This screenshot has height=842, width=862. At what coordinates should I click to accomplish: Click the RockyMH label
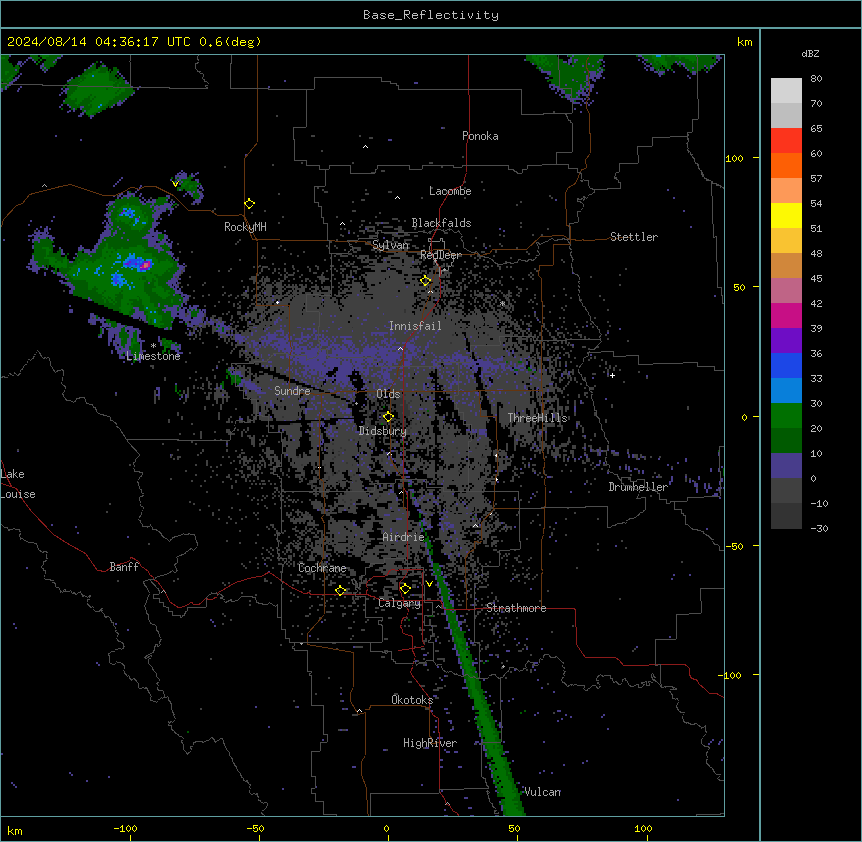pyautogui.click(x=245, y=227)
